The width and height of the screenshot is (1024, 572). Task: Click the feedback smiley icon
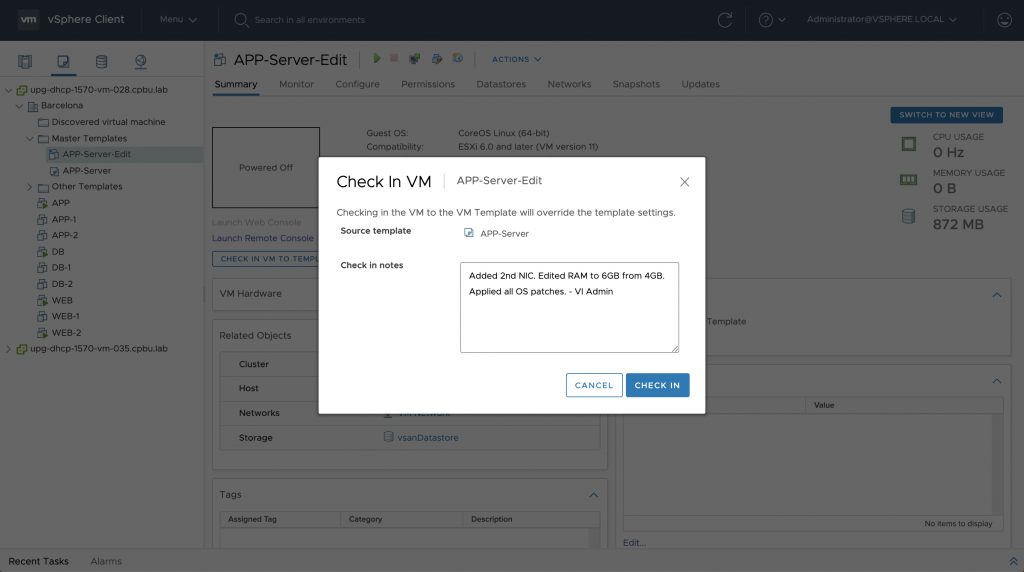[x=1004, y=20]
